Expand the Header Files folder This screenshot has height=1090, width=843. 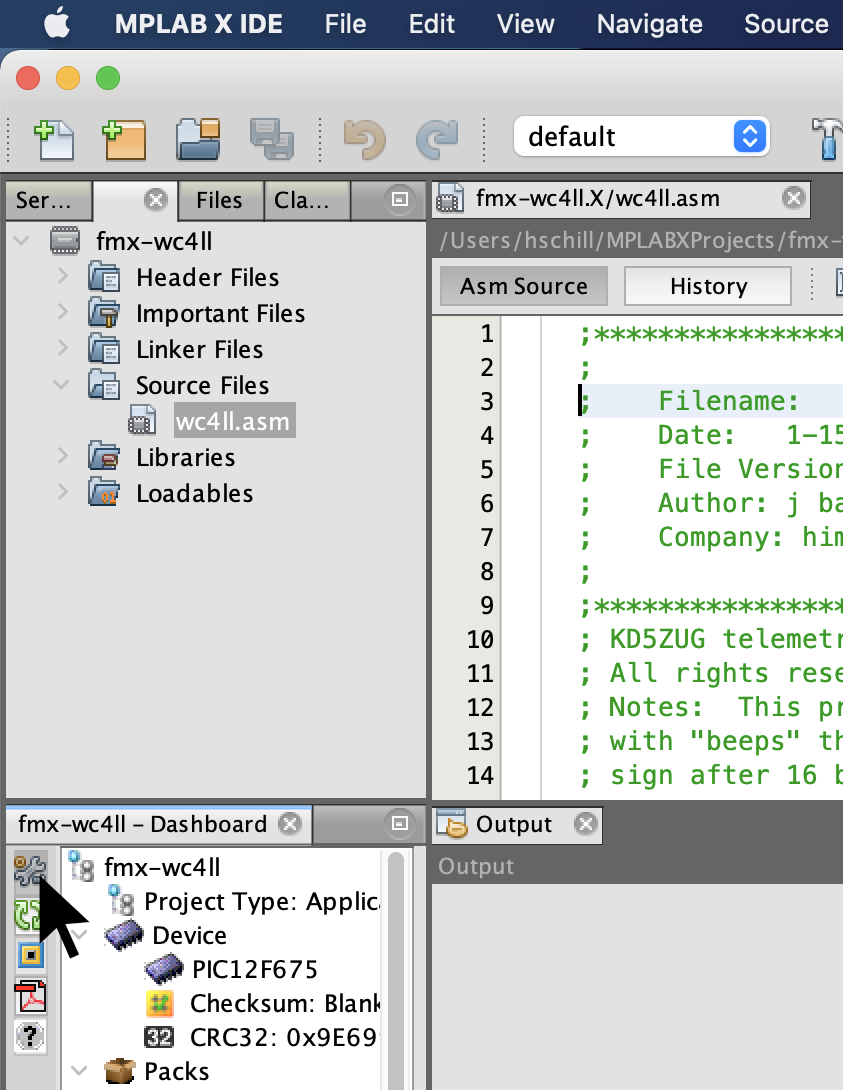click(63, 277)
